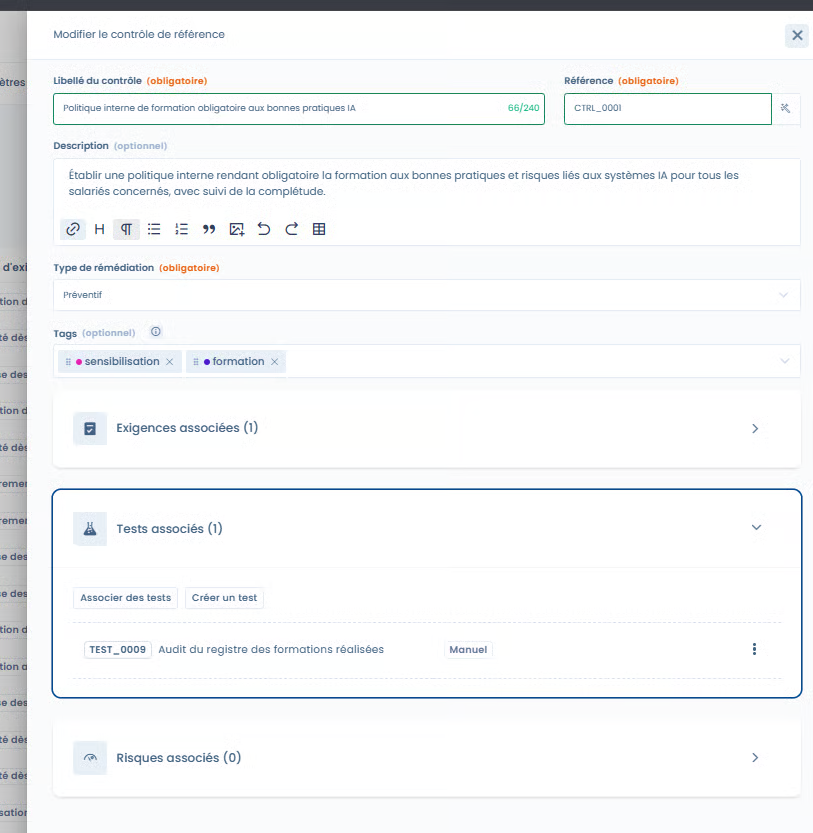Expand Risques associés section
Viewport: 813px width, 833px height.
pos(755,758)
